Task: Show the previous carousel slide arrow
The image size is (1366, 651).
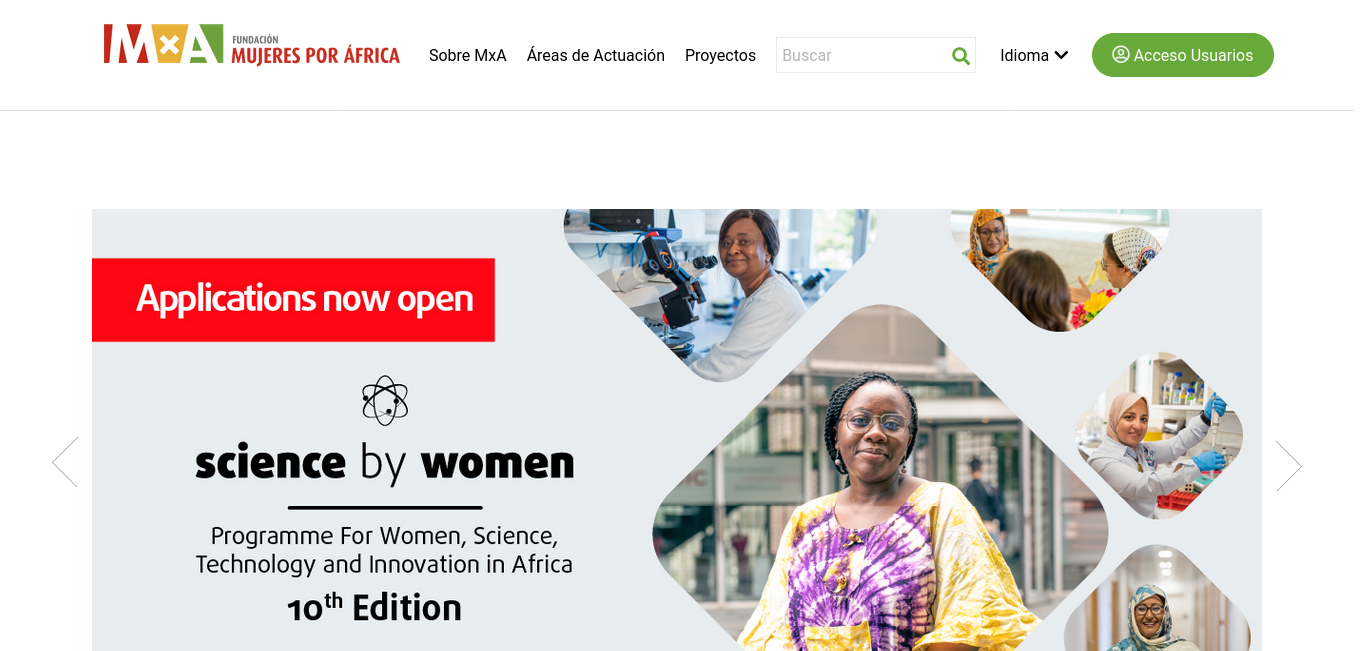Action: coord(65,462)
